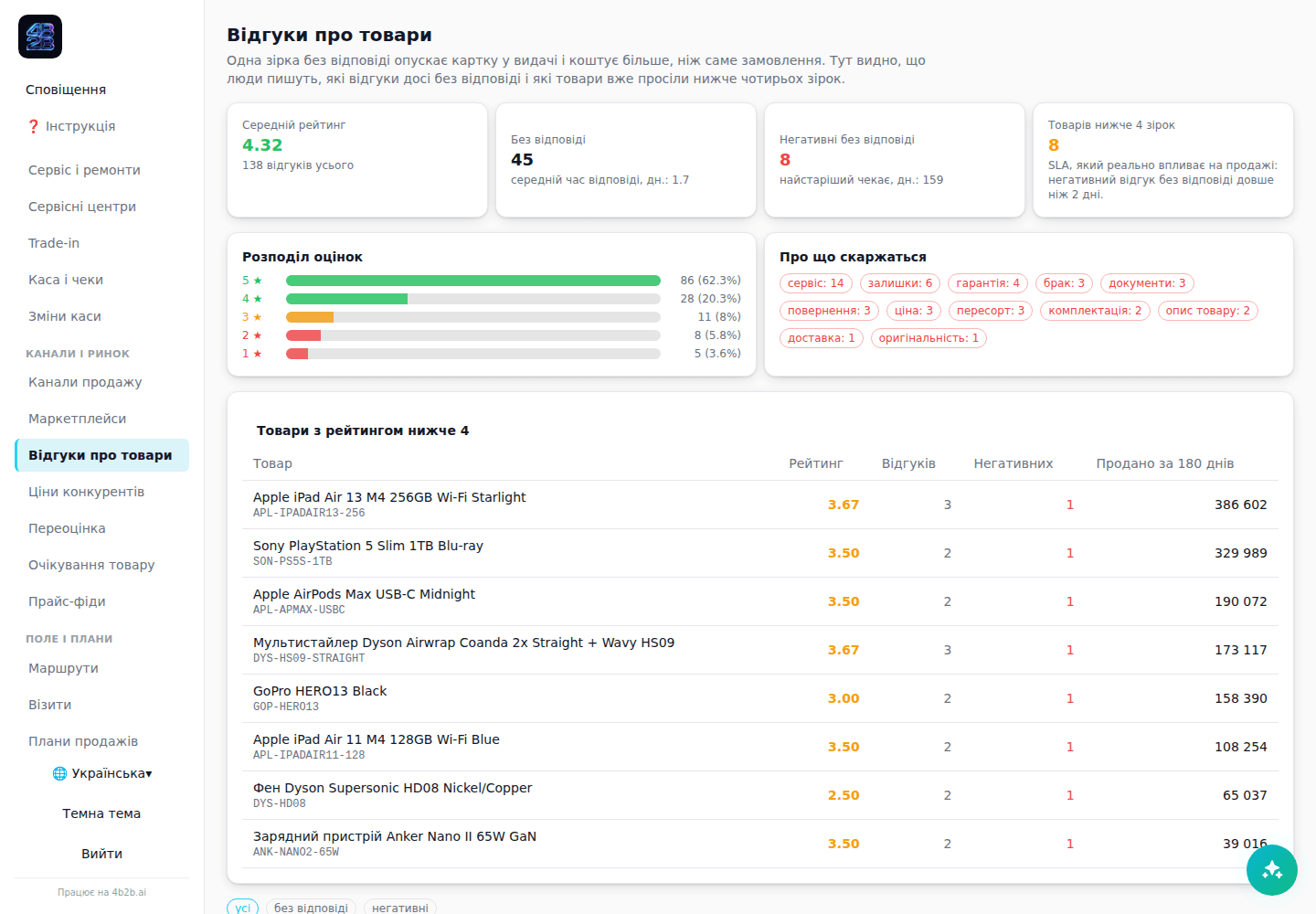Go to Сервіс і ремонти
Image resolution: width=1316 pixels, height=914 pixels.
[101, 170]
